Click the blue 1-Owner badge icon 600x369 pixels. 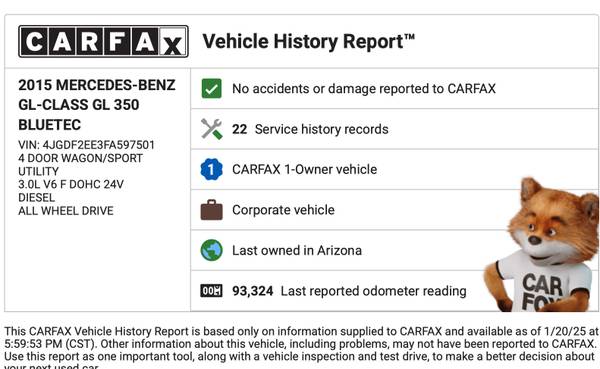[211, 169]
